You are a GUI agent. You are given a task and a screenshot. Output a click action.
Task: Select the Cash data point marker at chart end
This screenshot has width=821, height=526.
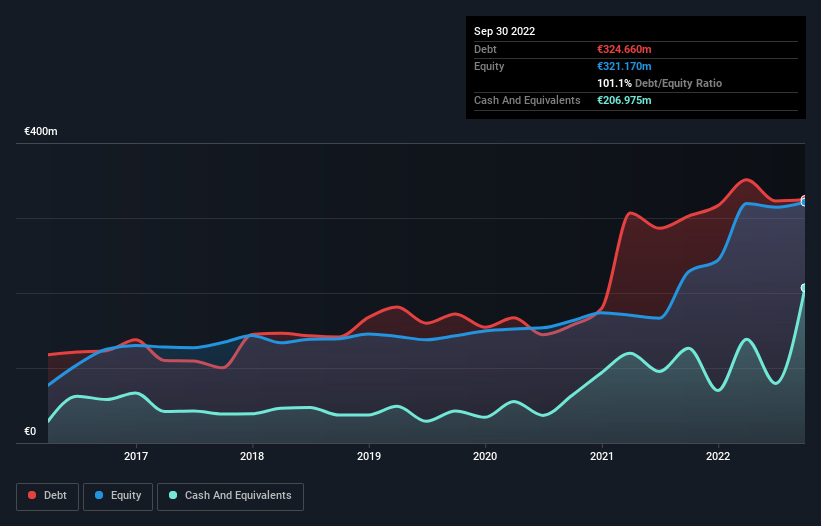804,288
